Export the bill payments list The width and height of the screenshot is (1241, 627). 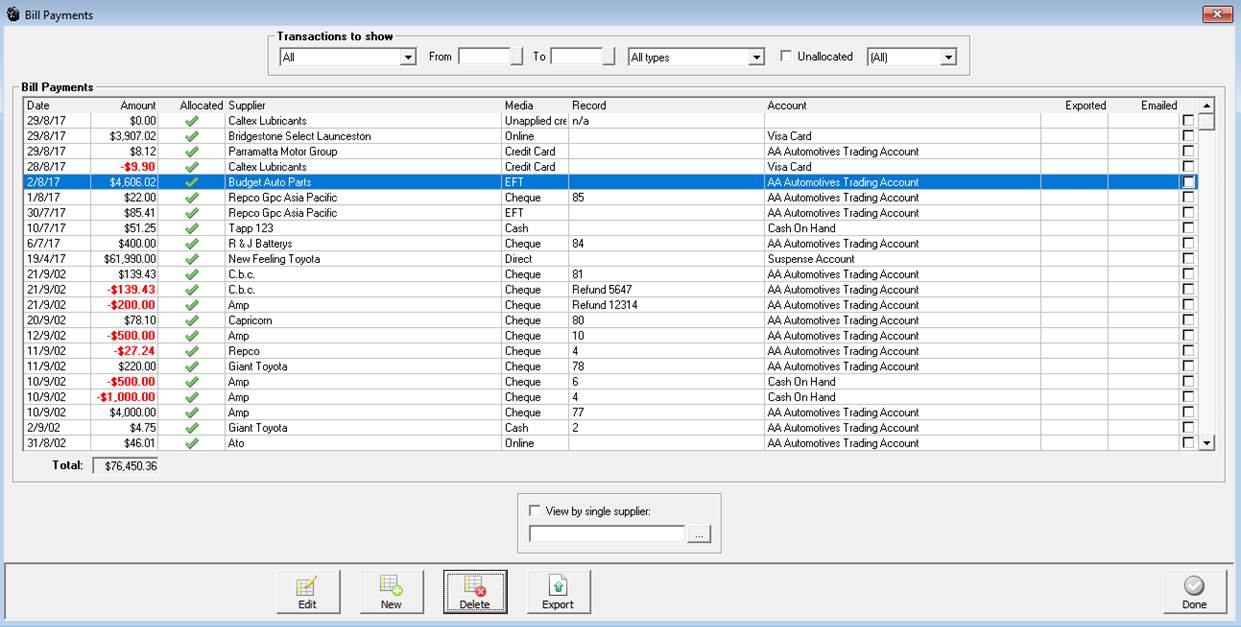pos(558,592)
